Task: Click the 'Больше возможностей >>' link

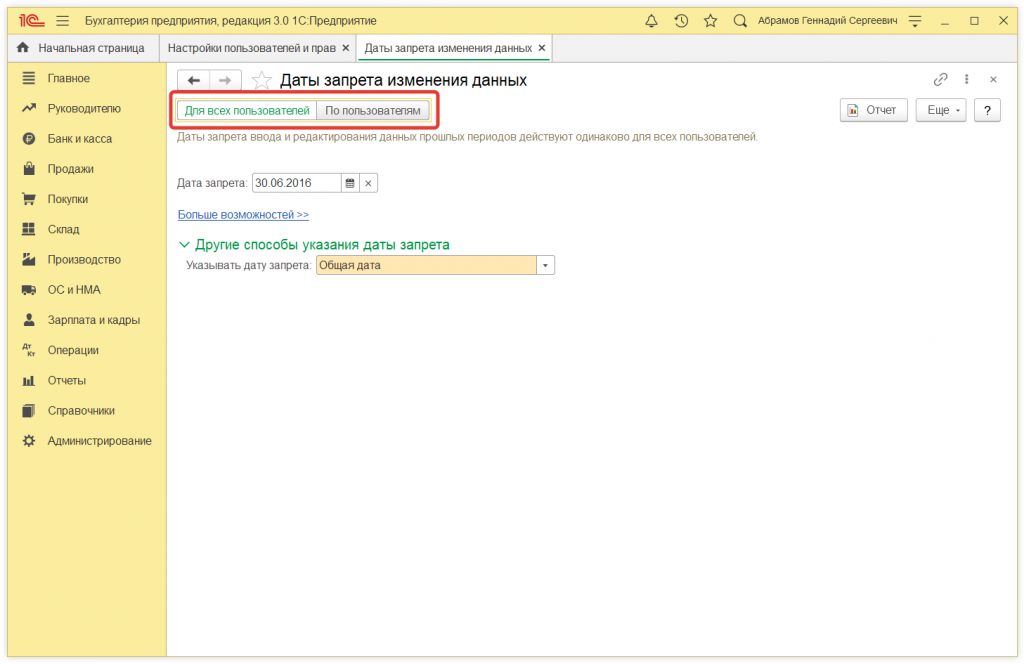Action: pyautogui.click(x=243, y=215)
